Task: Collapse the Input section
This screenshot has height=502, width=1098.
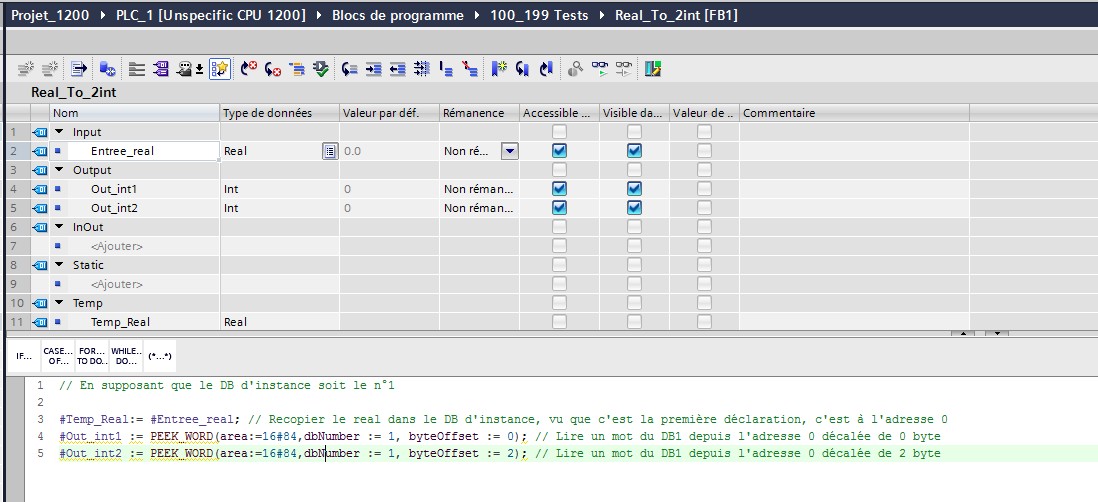Action: tap(59, 132)
